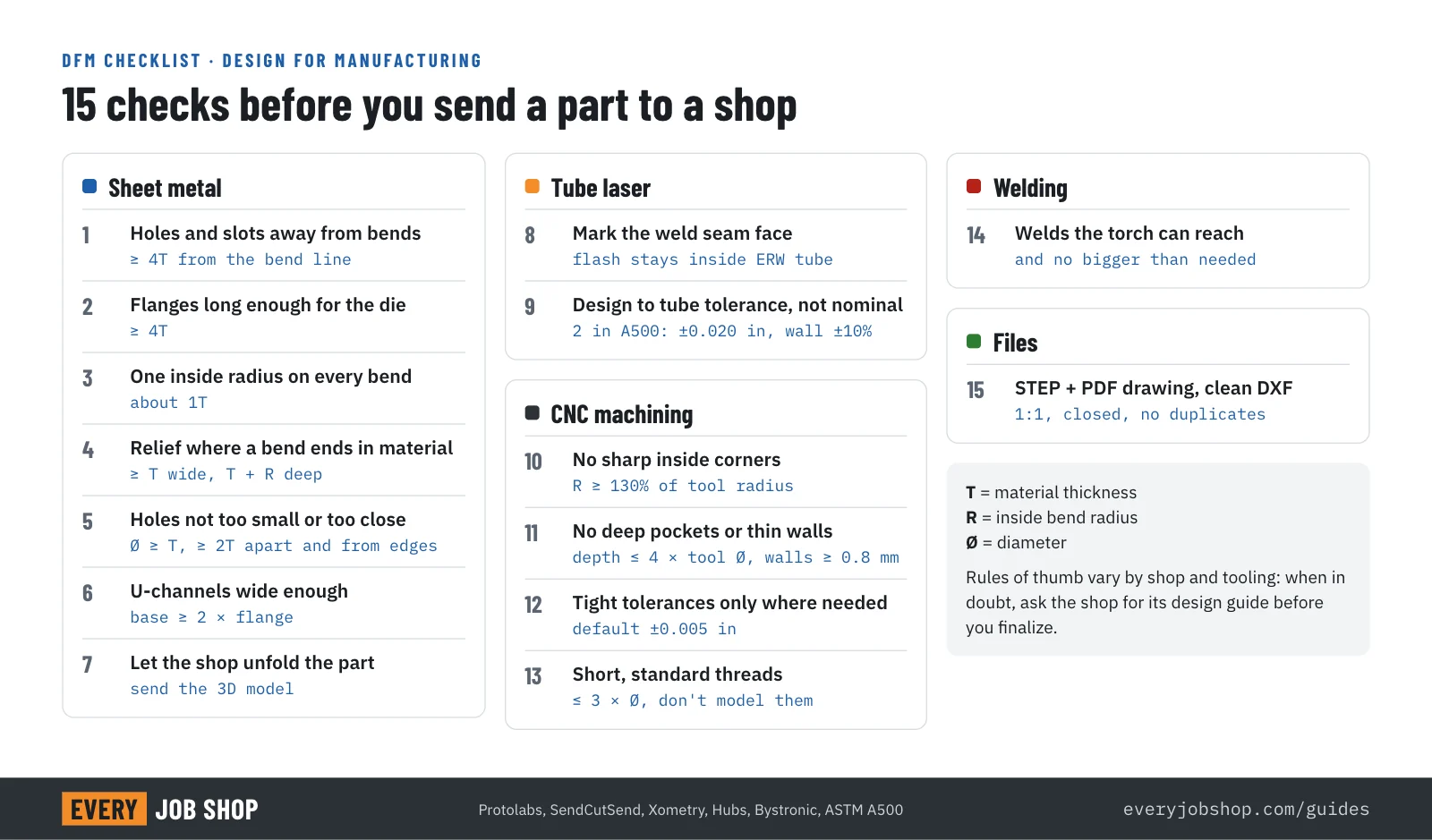Click the number 15 badge in Files
1432x840 pixels.
pyautogui.click(x=976, y=390)
